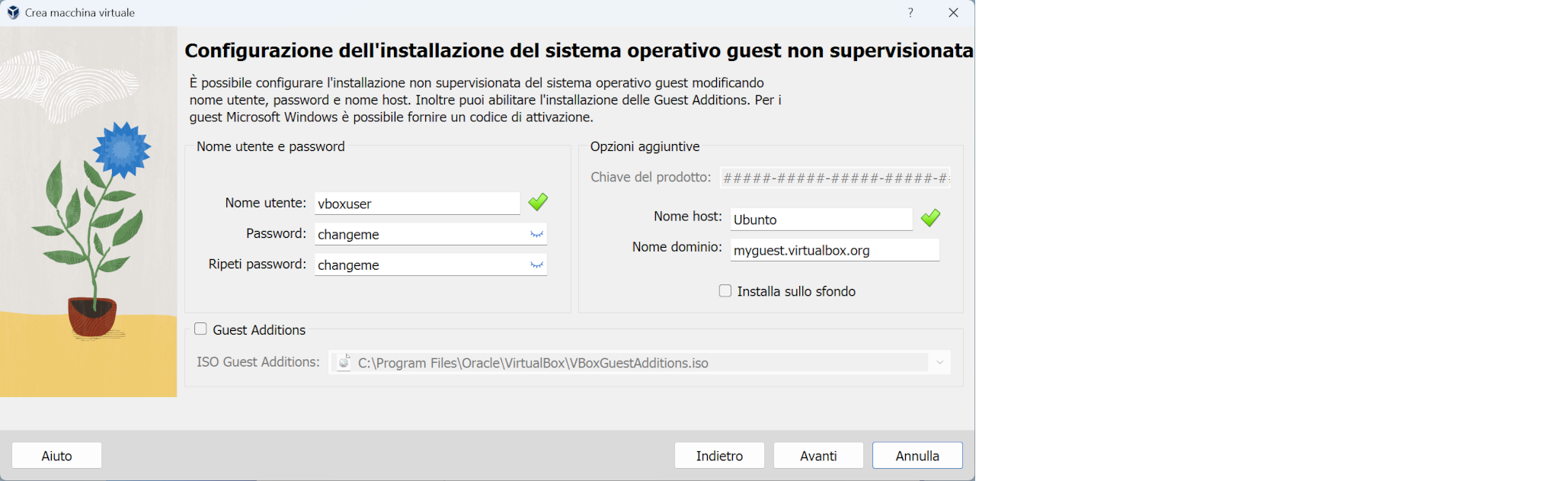This screenshot has width=1568, height=481.
Task: Click the Chiave del prodotto field
Action: [835, 178]
